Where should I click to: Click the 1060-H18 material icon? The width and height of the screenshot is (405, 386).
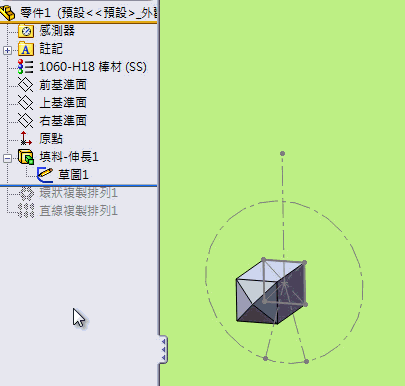[x=26, y=67]
